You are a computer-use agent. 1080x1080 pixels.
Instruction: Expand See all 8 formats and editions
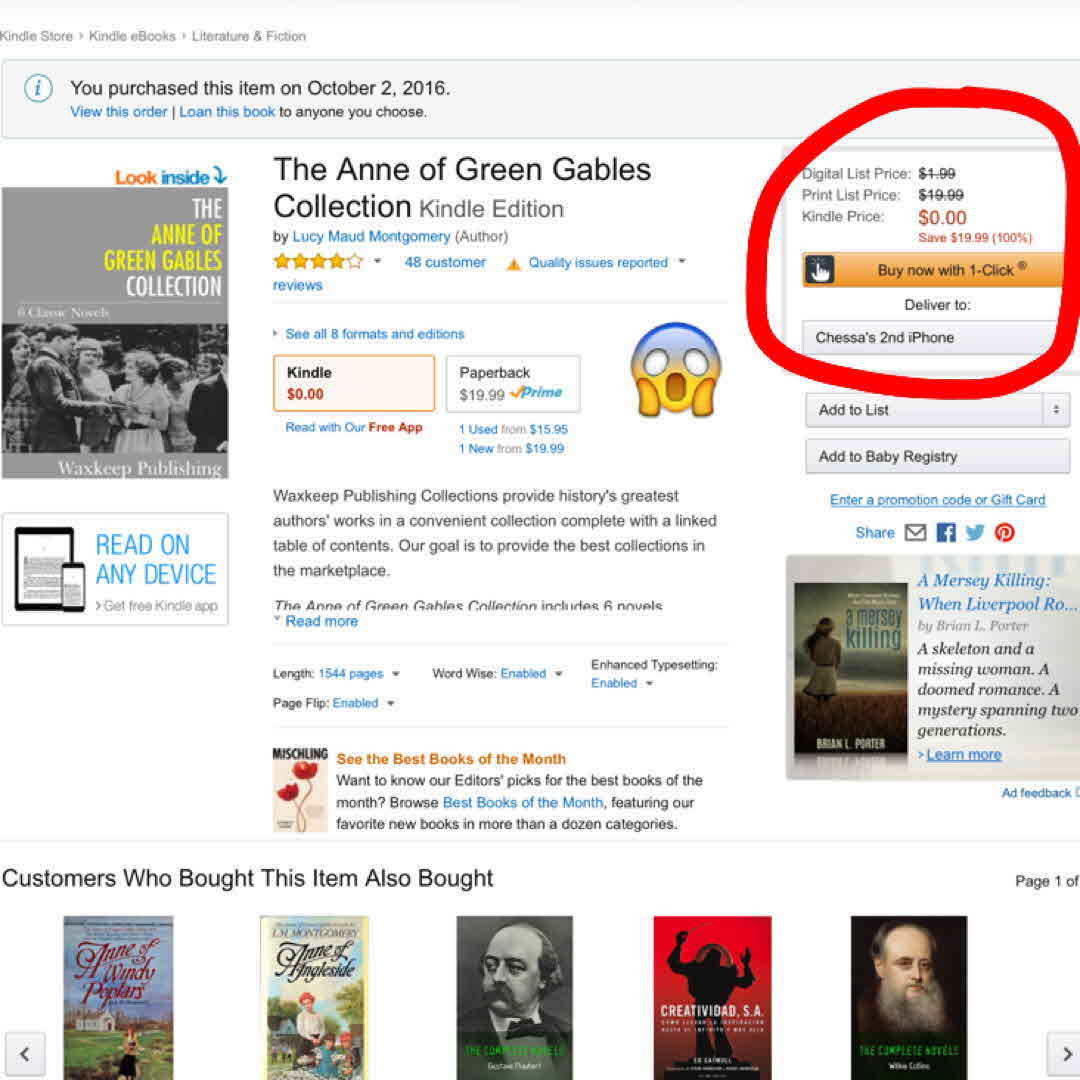(374, 334)
